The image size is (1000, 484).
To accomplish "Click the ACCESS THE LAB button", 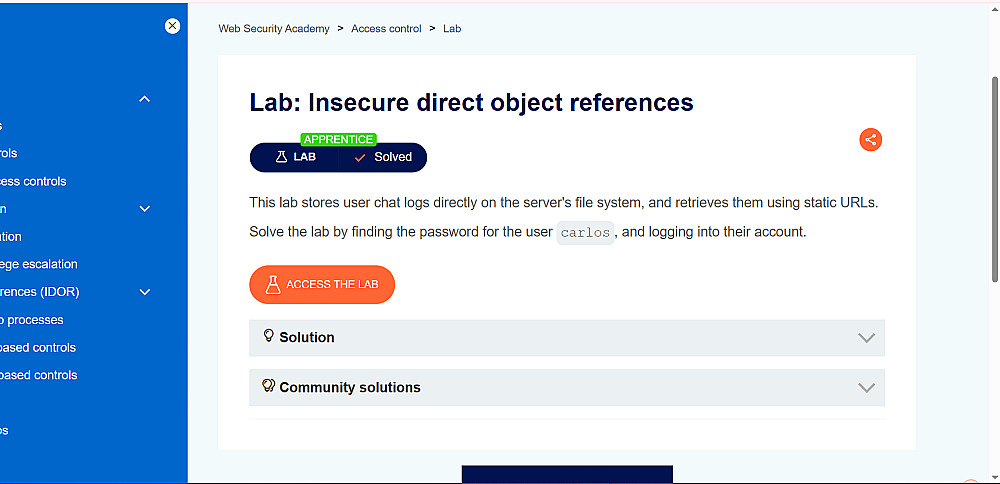I will pyautogui.click(x=322, y=284).
